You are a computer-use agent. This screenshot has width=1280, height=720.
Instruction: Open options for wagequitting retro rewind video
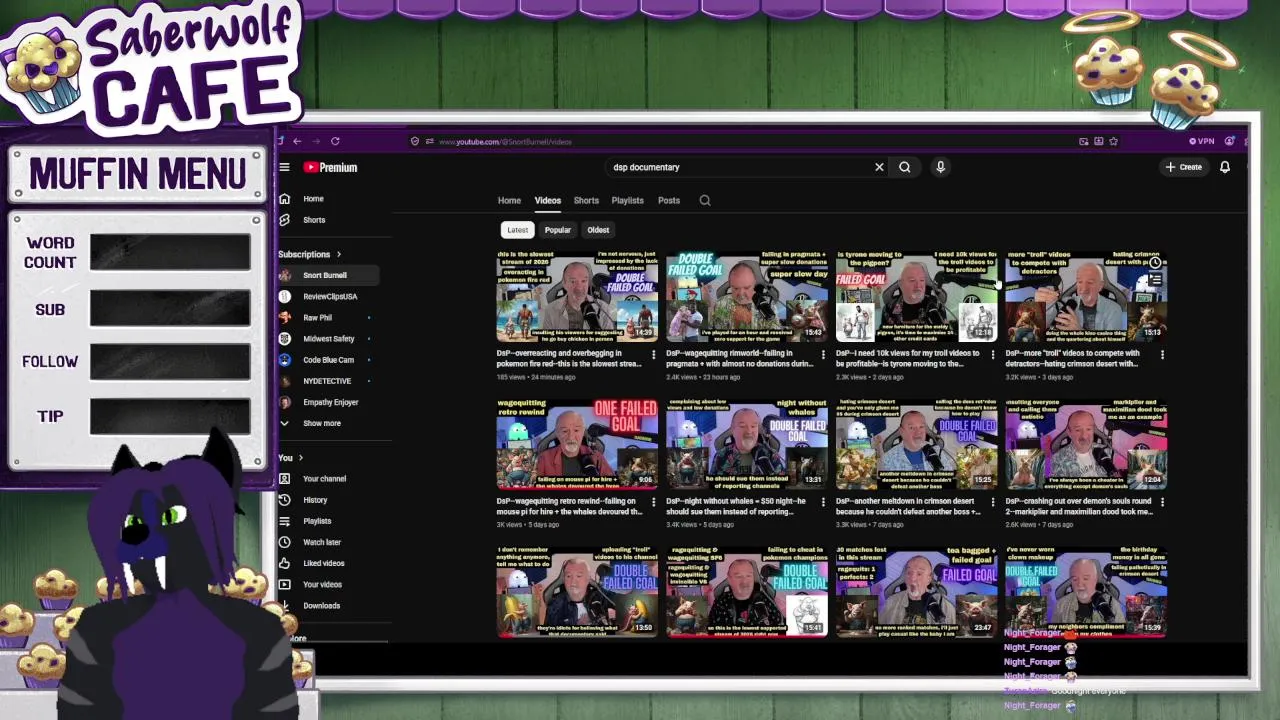tap(653, 502)
